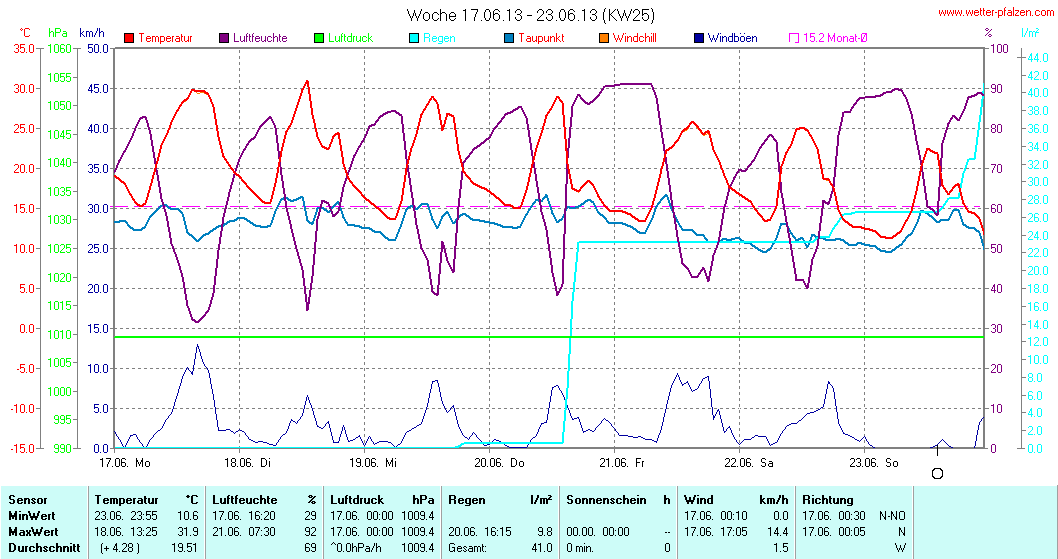
Task: Click the cyan Regen legend swatch
Action: pos(414,38)
